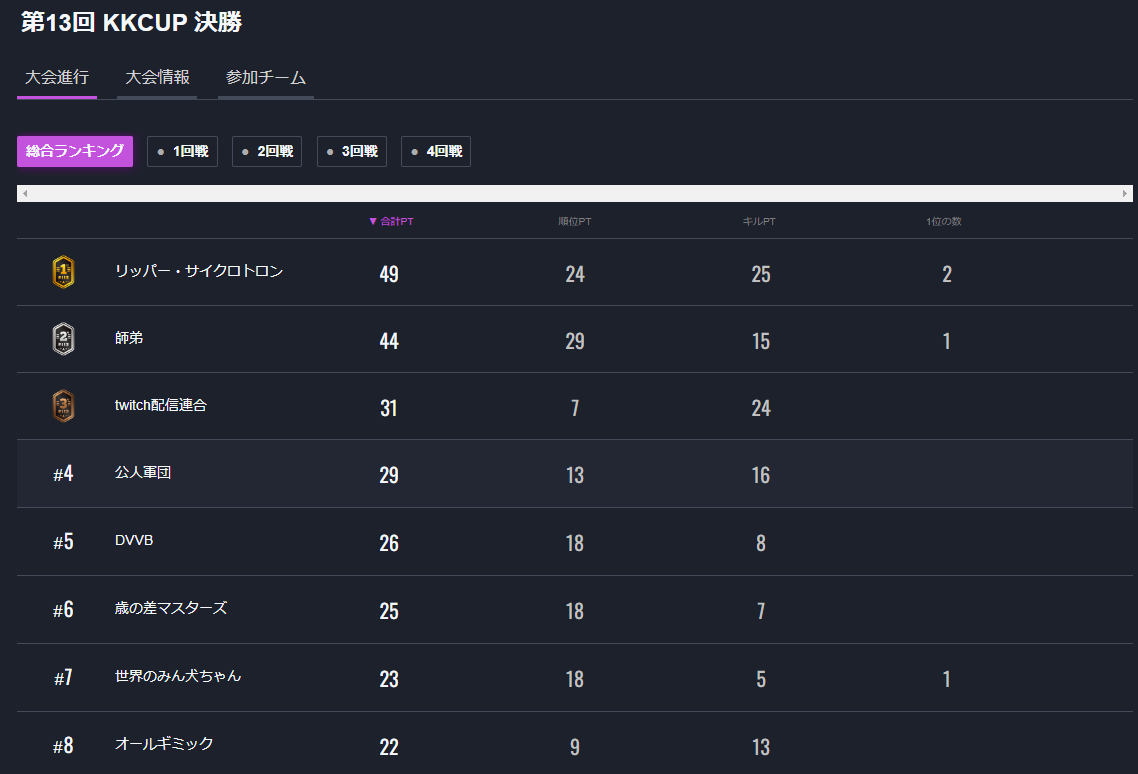The height and width of the screenshot is (774, 1138).
Task: Click total points 26 for DVVB
Action: pos(389,543)
